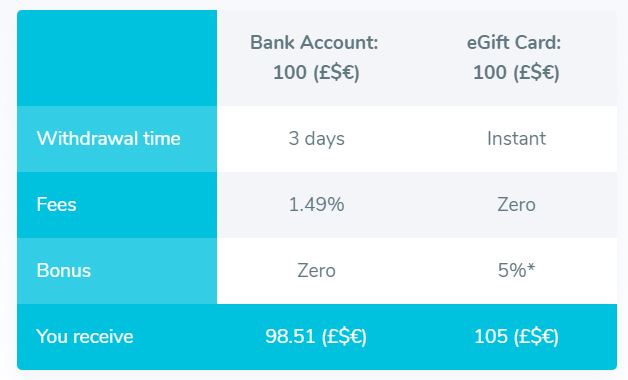Select the Withdrawal time row label

pos(109,139)
